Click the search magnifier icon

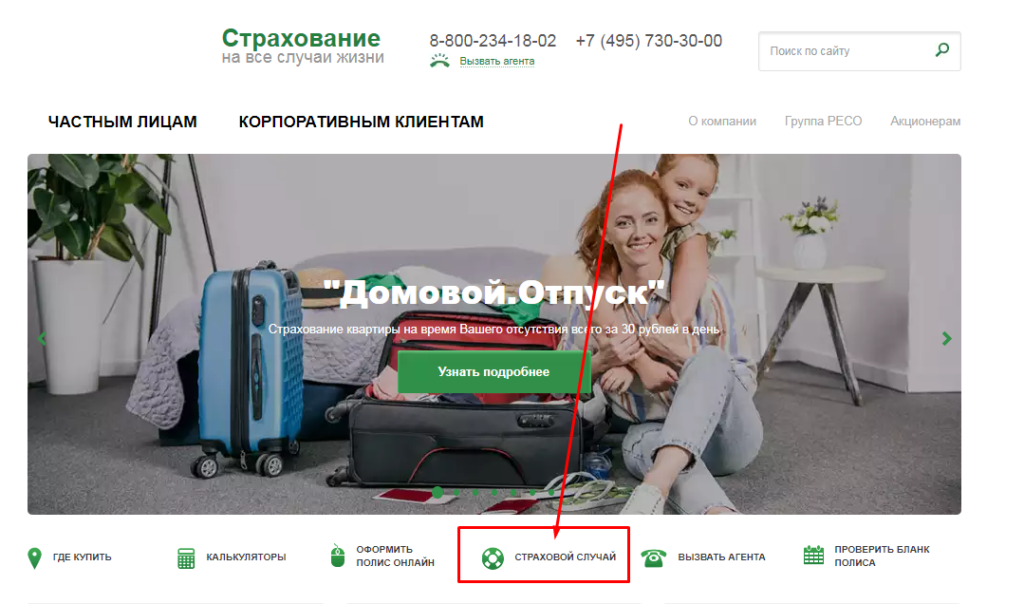point(942,50)
